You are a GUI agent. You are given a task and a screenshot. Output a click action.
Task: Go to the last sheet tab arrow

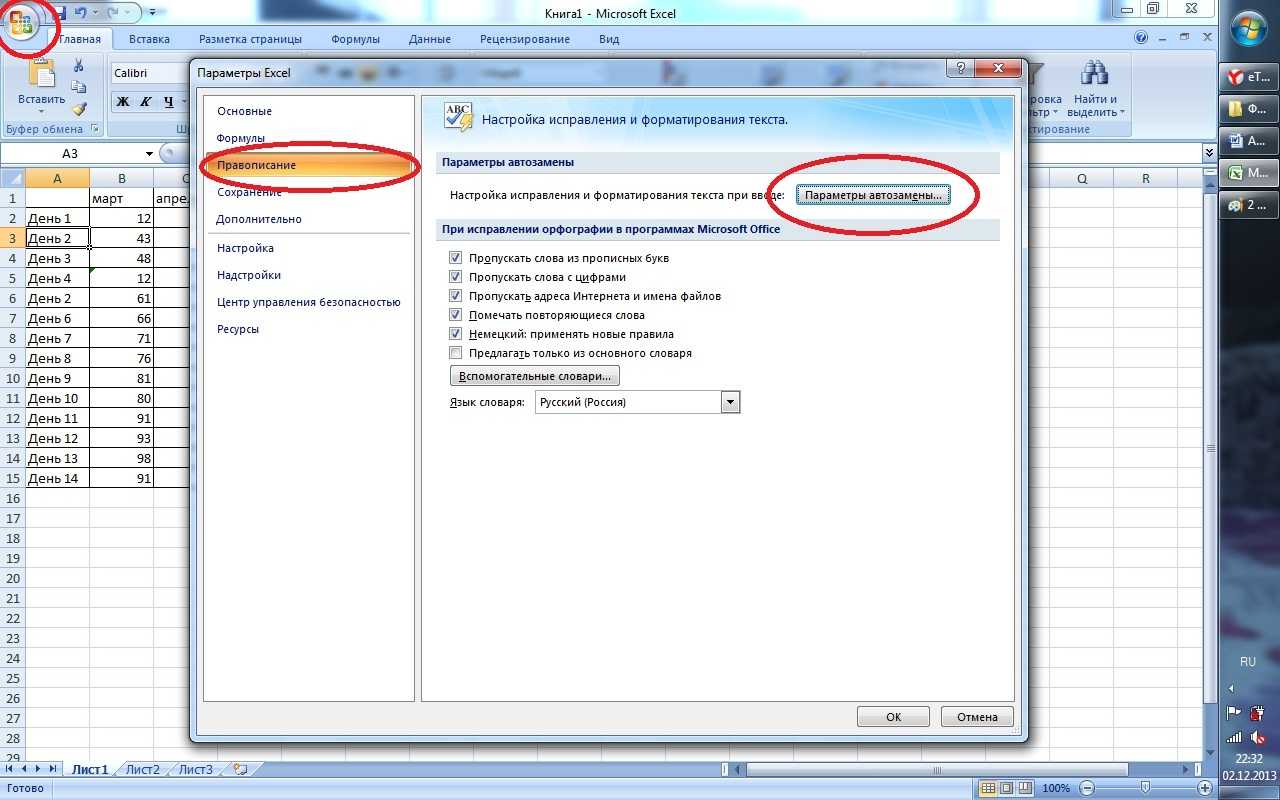53,769
